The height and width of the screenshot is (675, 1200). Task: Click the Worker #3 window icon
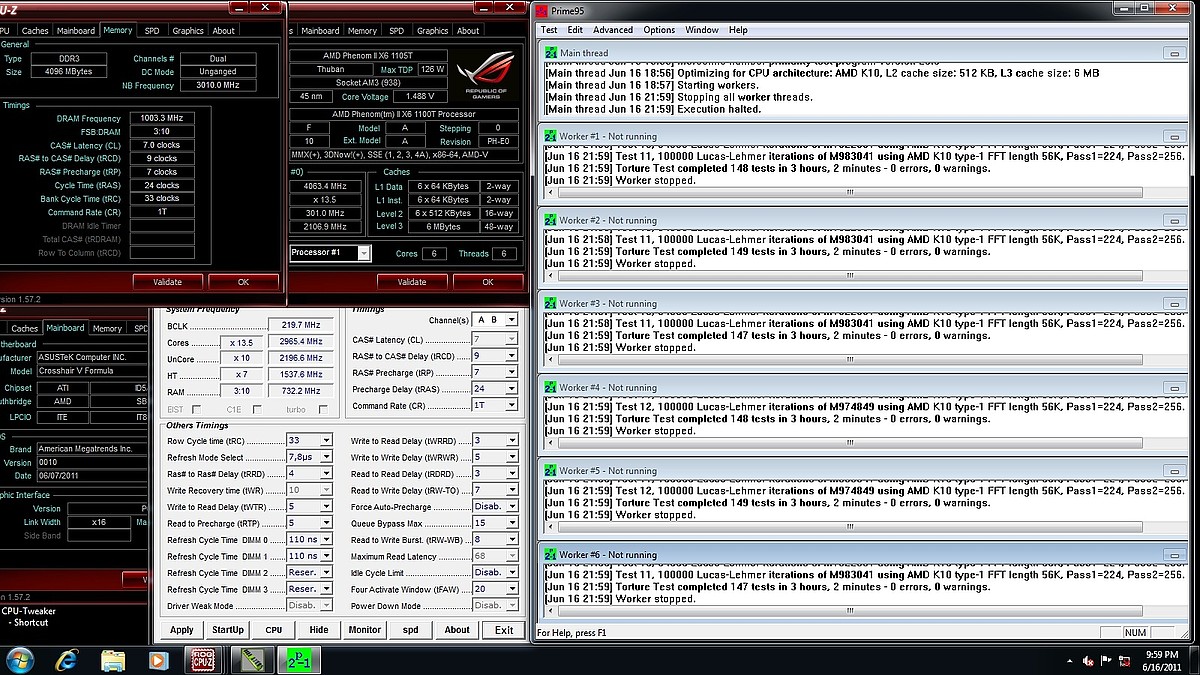(x=551, y=303)
